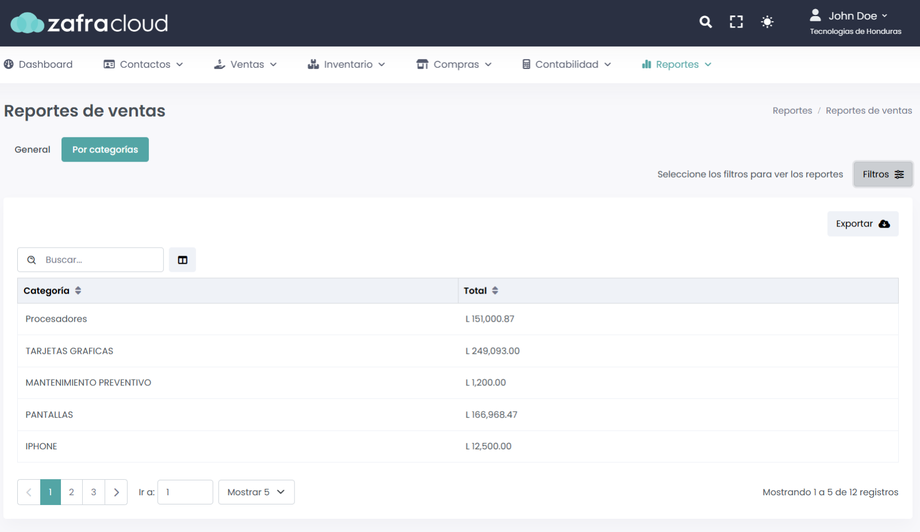Open the search magnifier in header
The height and width of the screenshot is (532, 920).
(705, 22)
